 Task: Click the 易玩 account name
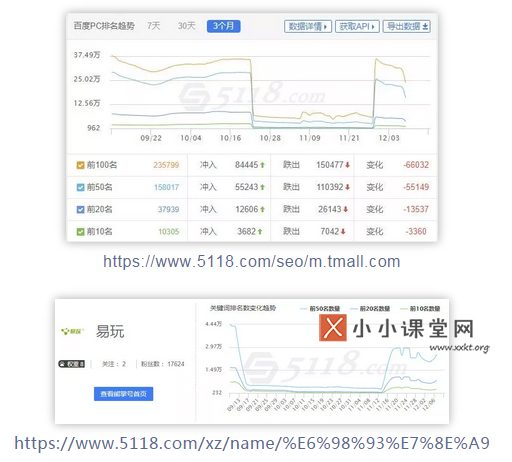click(110, 331)
